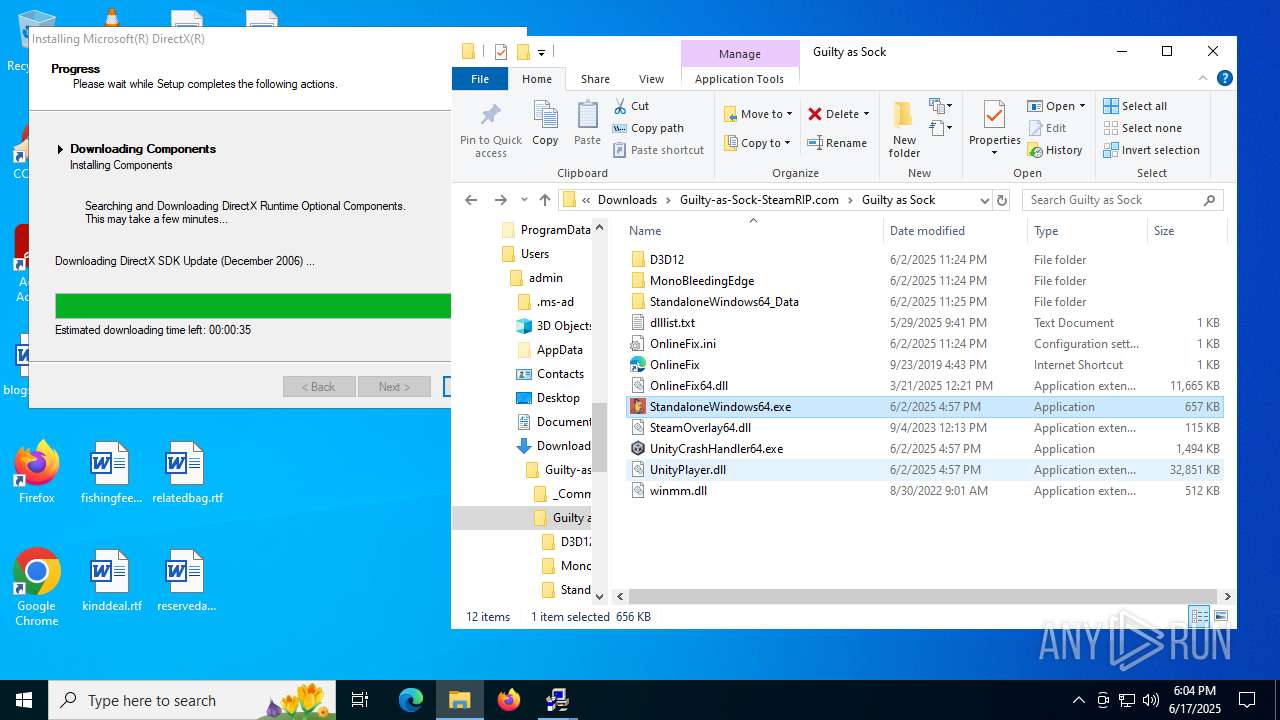Image resolution: width=1280 pixels, height=720 pixels.
Task: Click taskbar Type here to search box
Action: click(192, 700)
